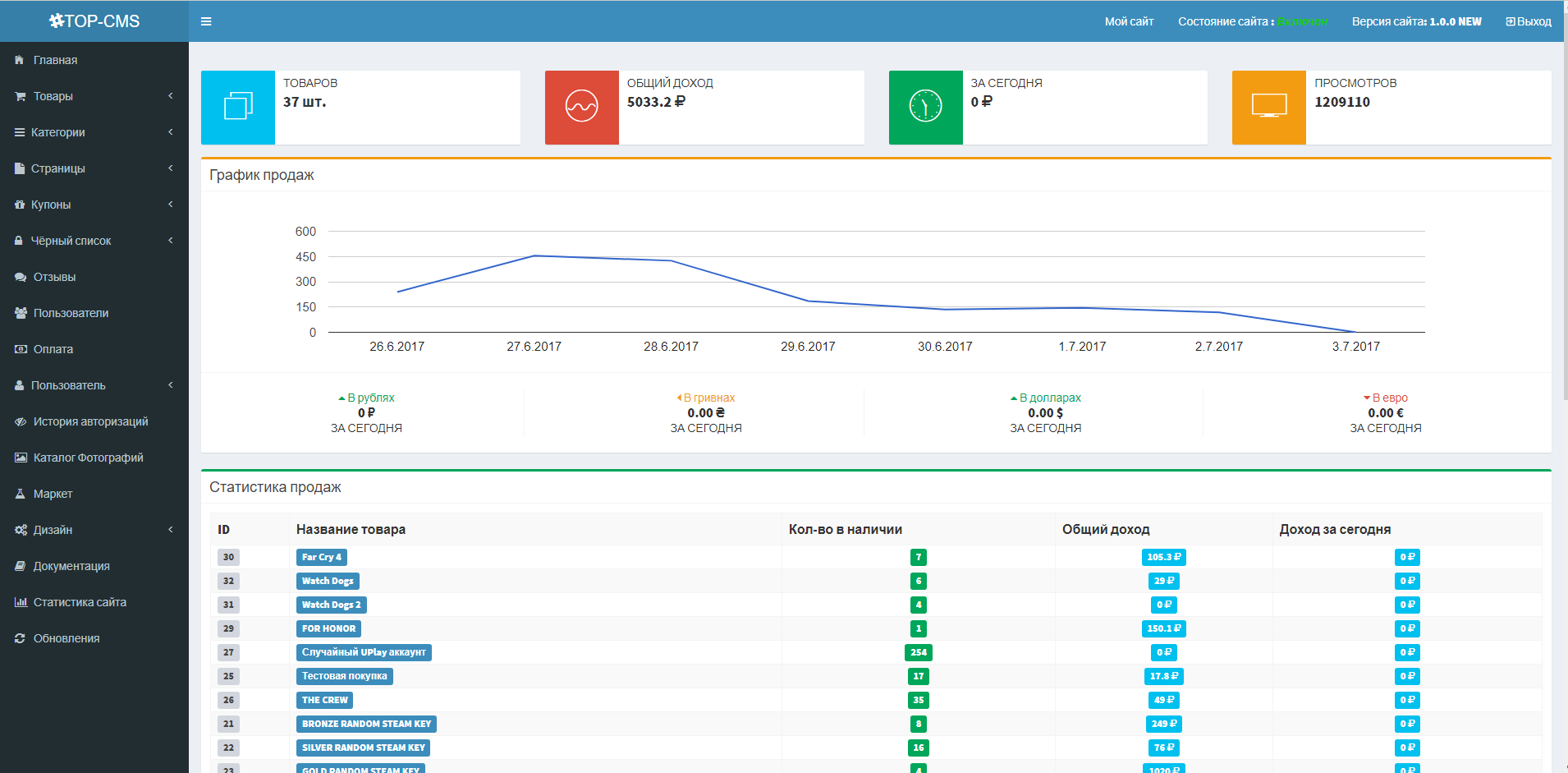Click the picture icon beside Каталог Фотографий

pyautogui.click(x=21, y=458)
